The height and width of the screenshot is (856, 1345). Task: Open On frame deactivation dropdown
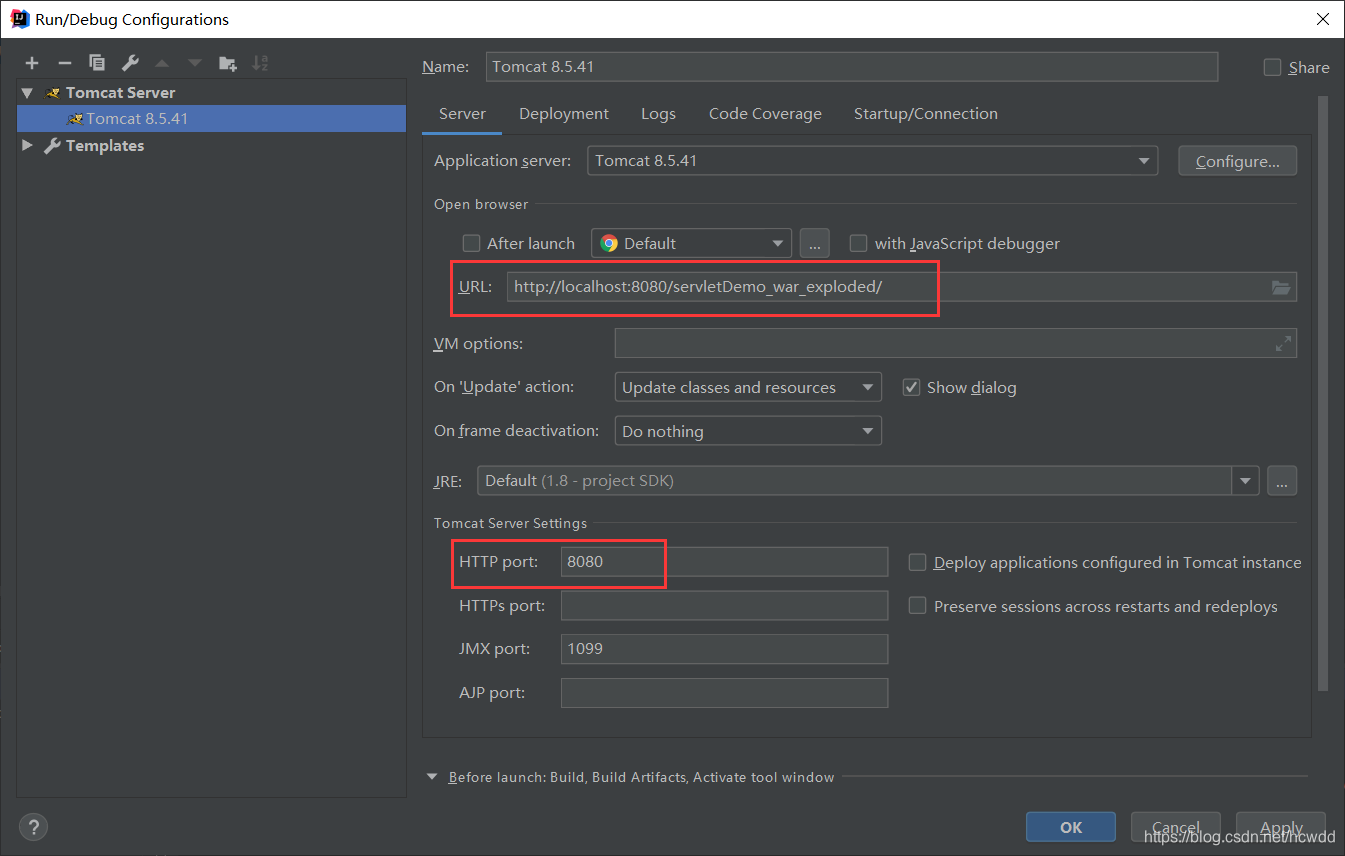pyautogui.click(x=748, y=431)
